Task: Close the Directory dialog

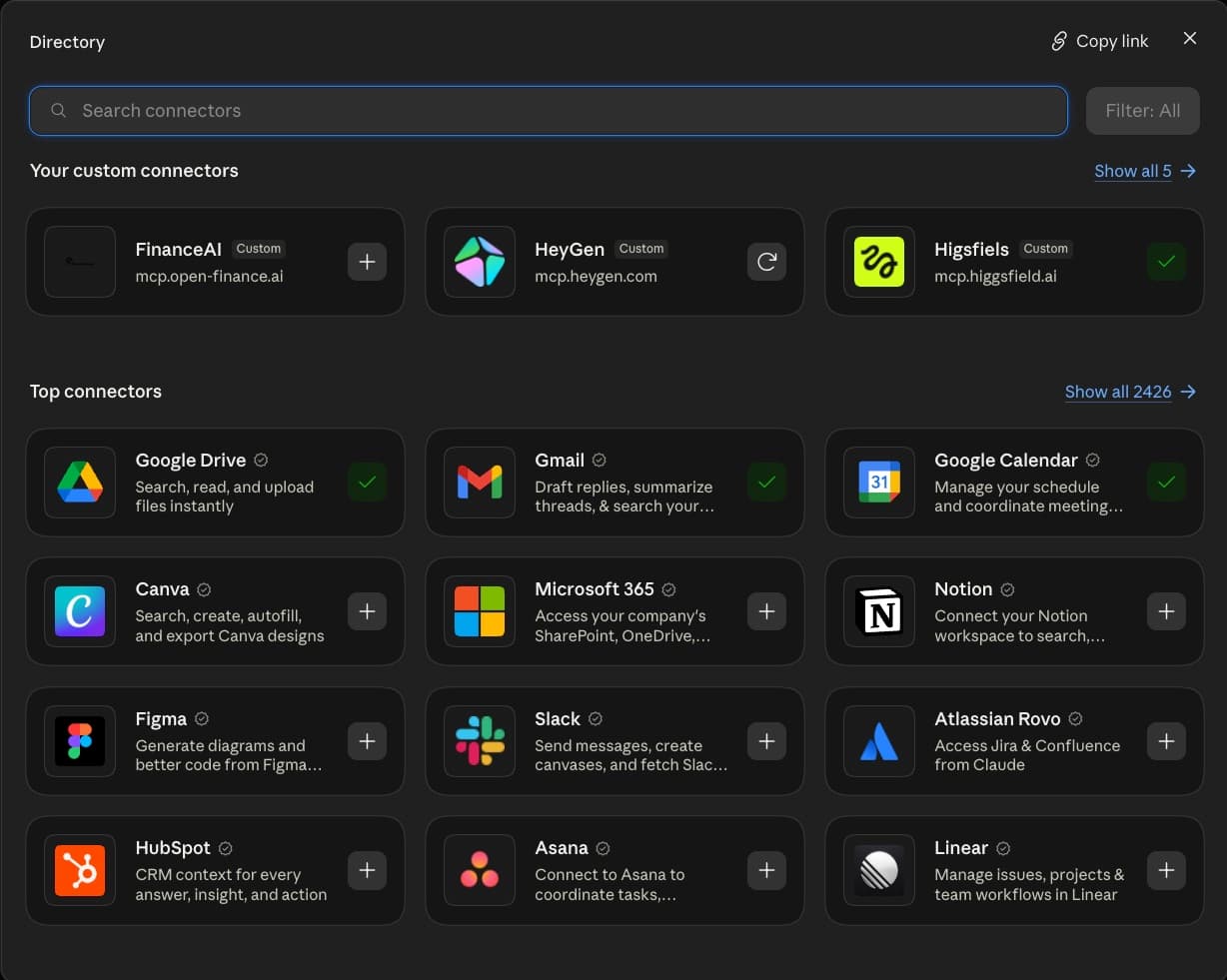Action: 1189,38
